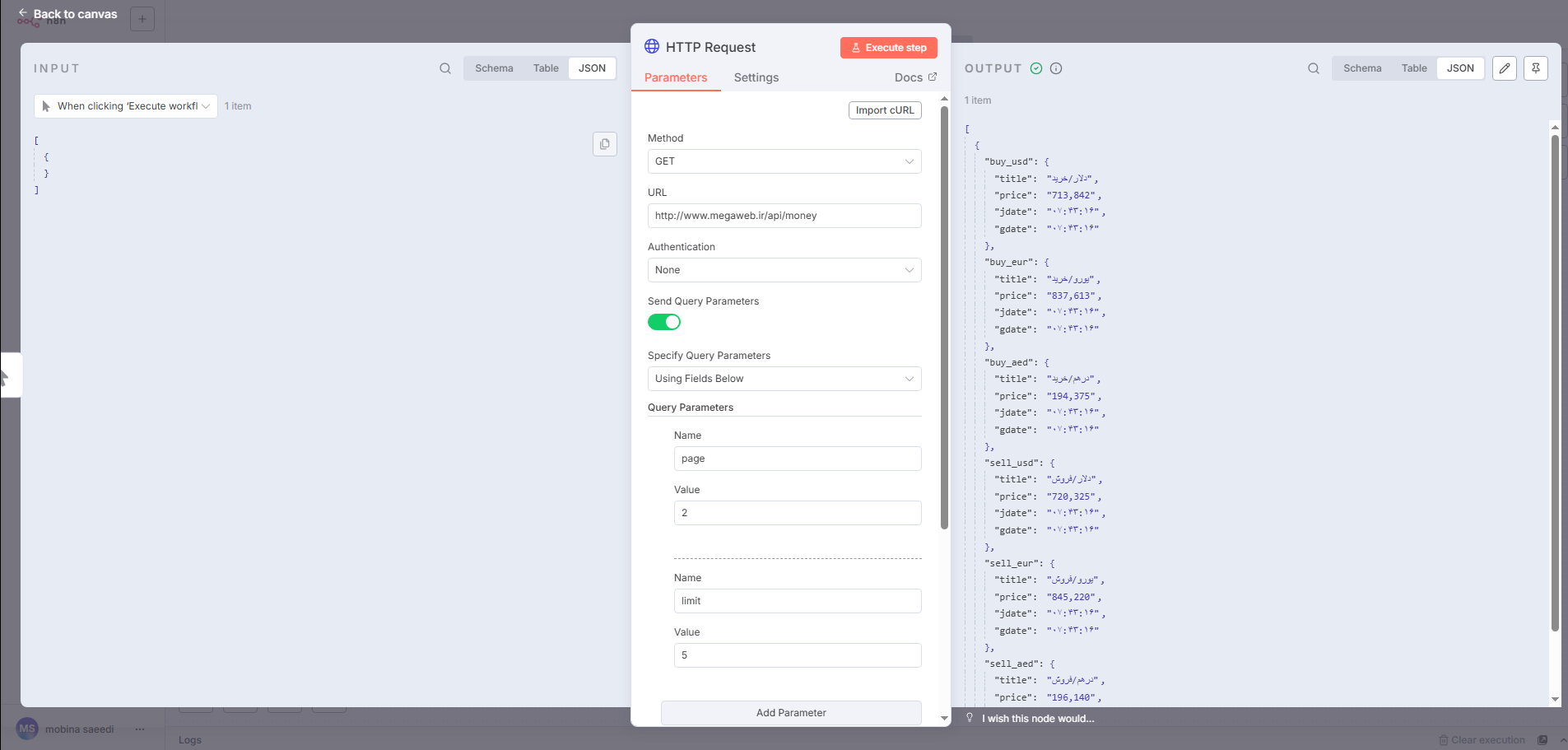
Task: Pin output data with the pin icon
Action: (1536, 68)
